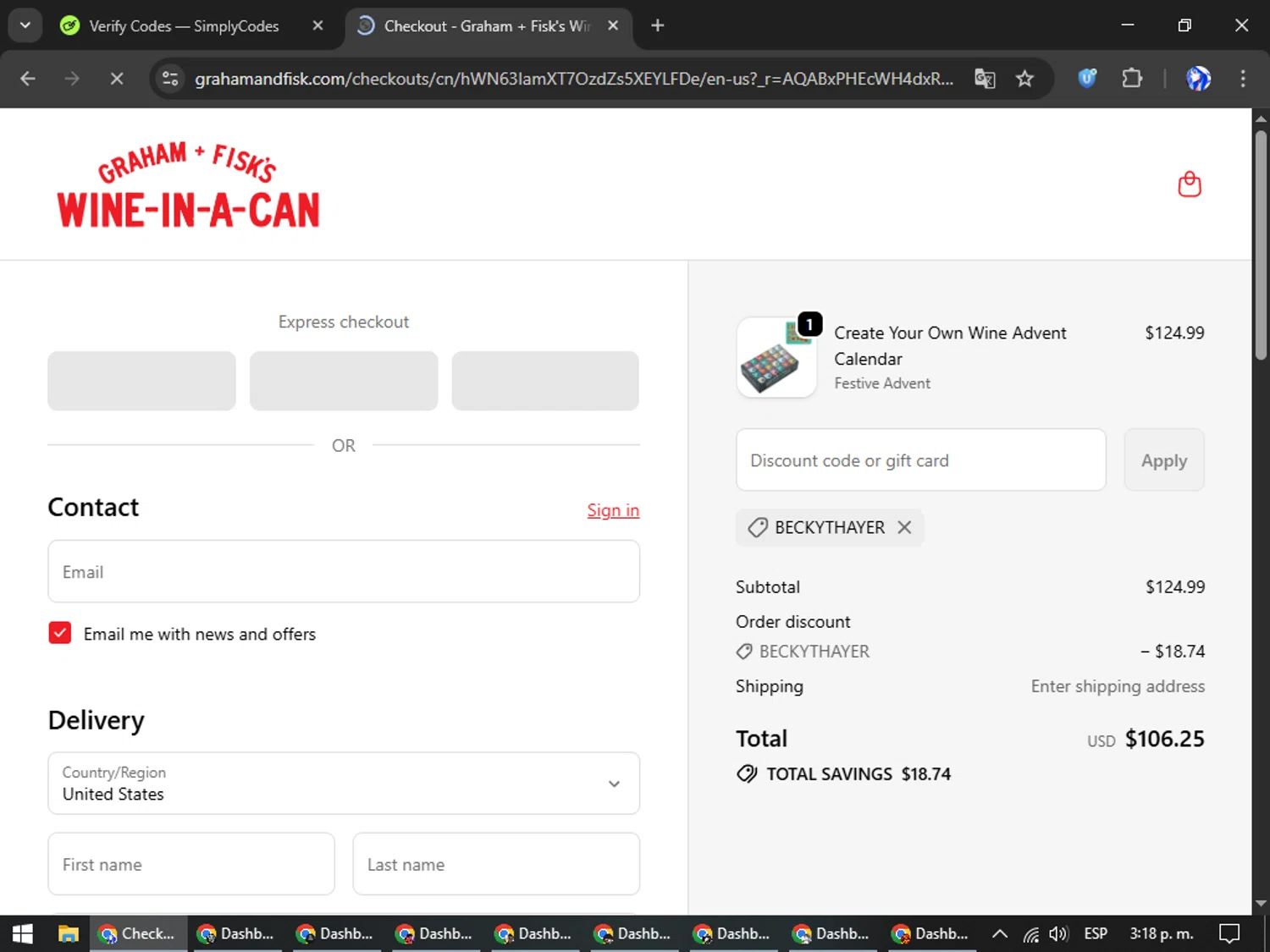Add a new browser tab

pos(658,25)
